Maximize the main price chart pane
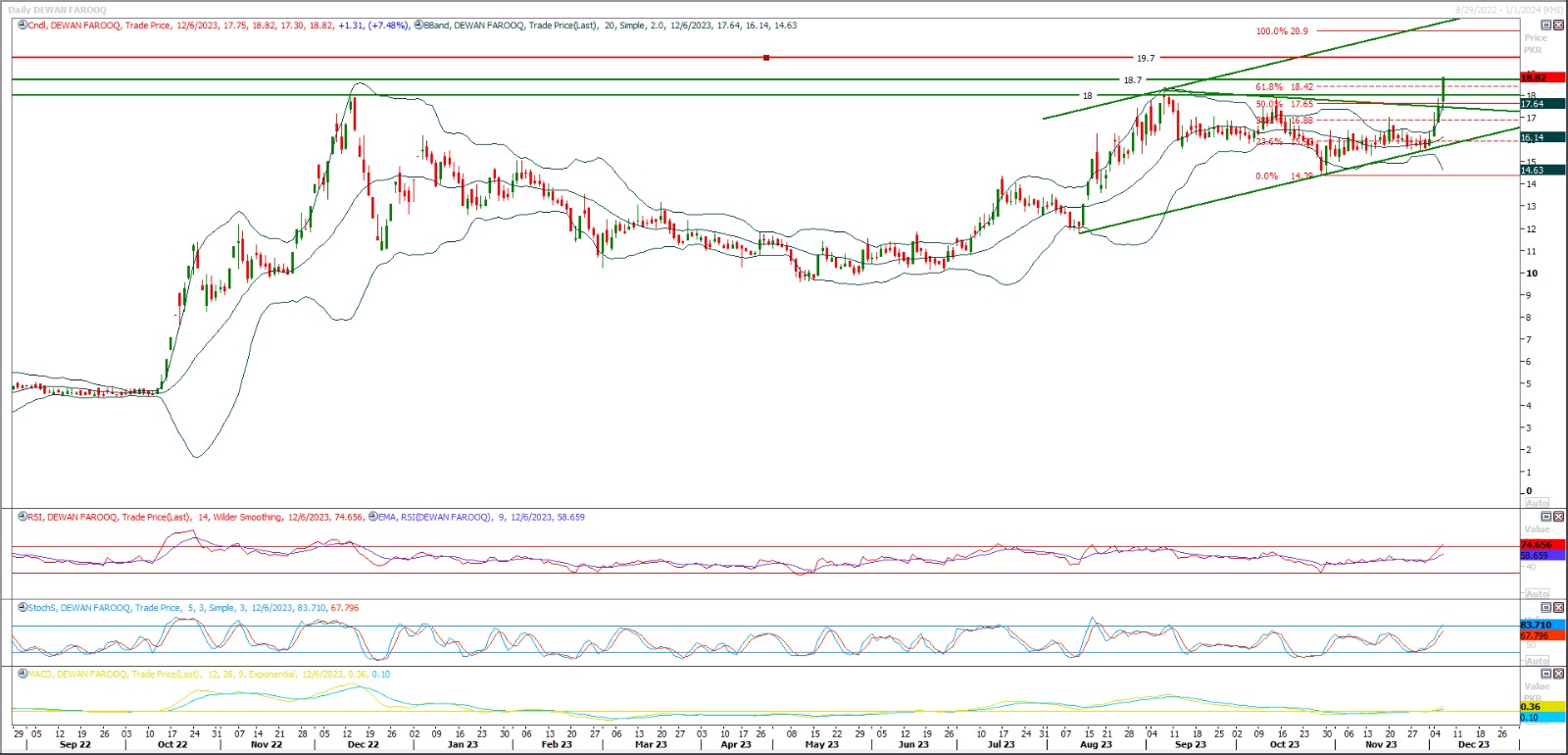The image size is (1568, 755). pyautogui.click(x=1546, y=25)
